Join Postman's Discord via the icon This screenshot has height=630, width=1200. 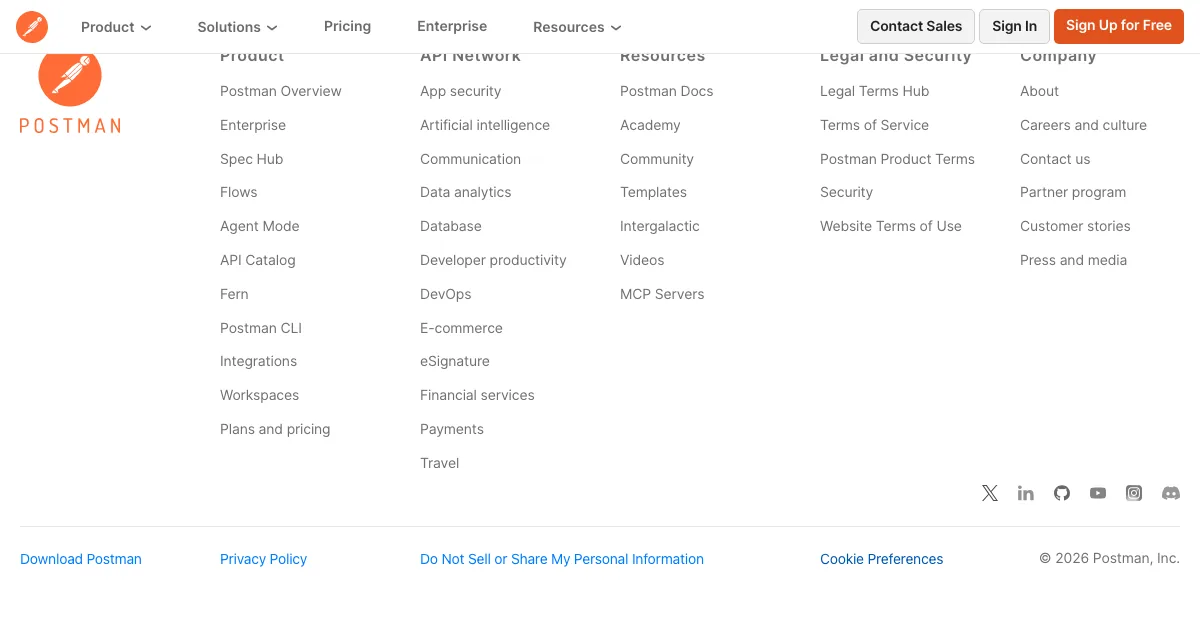tap(1170, 493)
